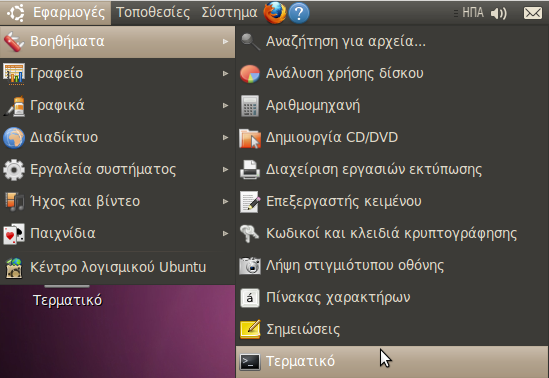Click the folder icon for Δημιουργία CD/DVD
549x378 pixels.
click(250, 138)
